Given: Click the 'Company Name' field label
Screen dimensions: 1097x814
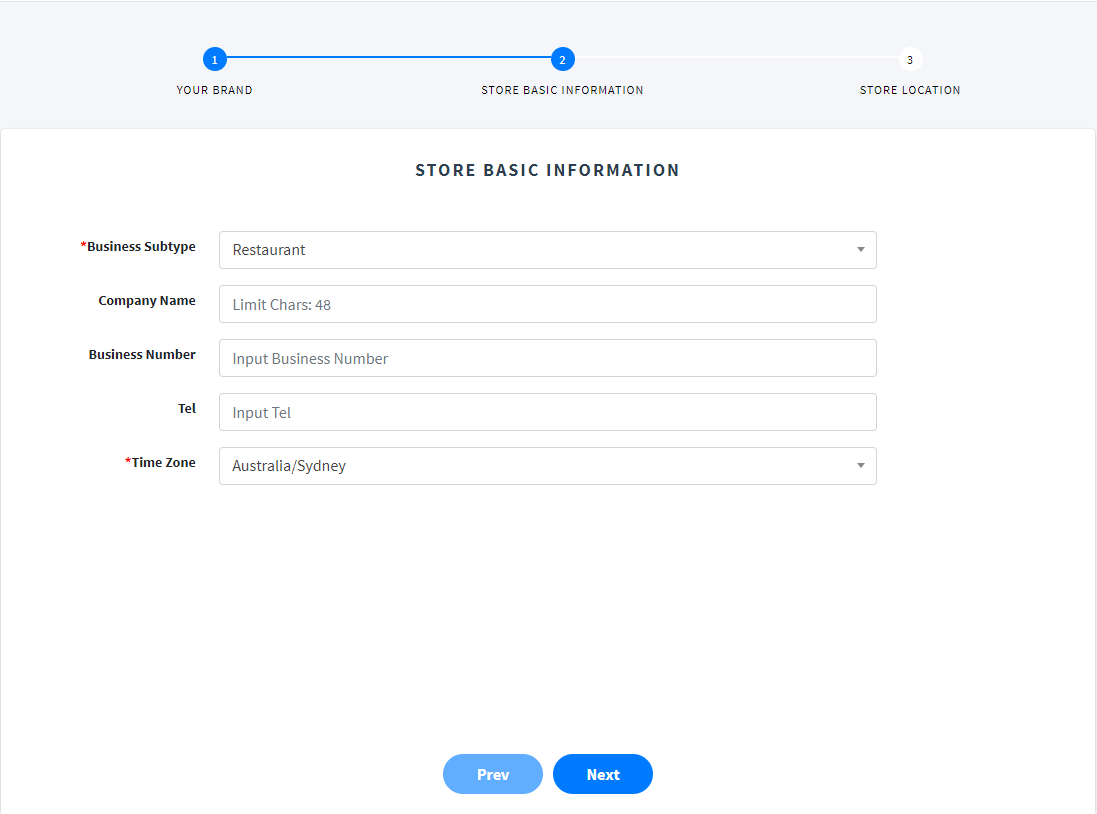Looking at the screenshot, I should [147, 301].
